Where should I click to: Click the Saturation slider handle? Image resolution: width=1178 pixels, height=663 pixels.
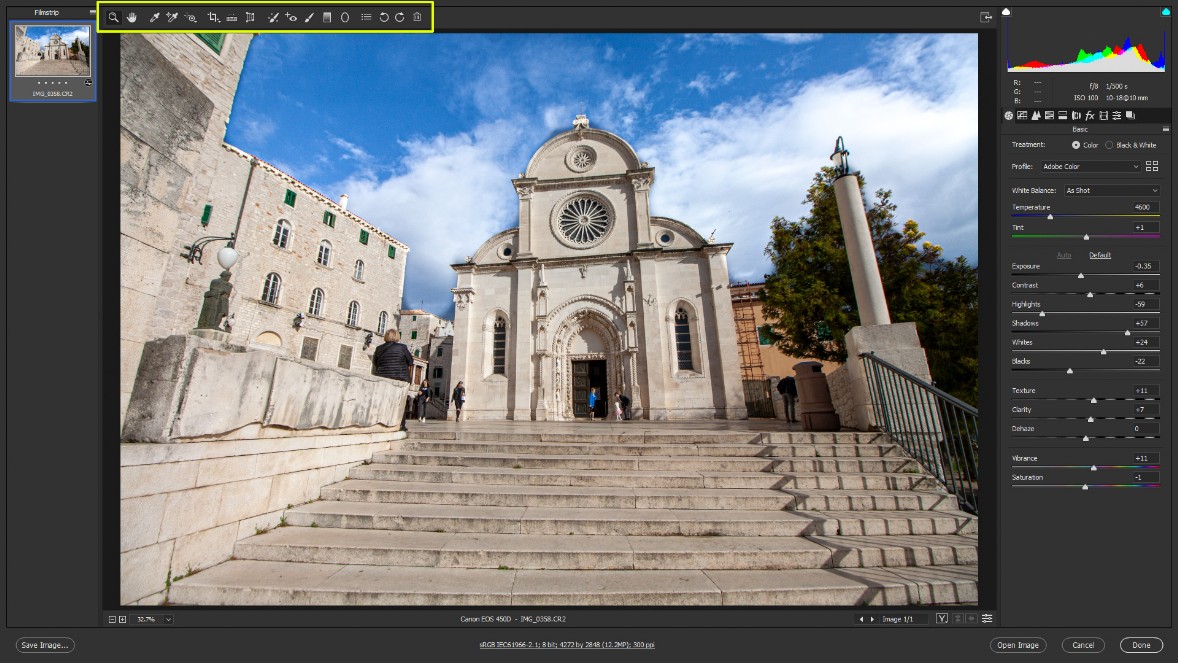1085,487
